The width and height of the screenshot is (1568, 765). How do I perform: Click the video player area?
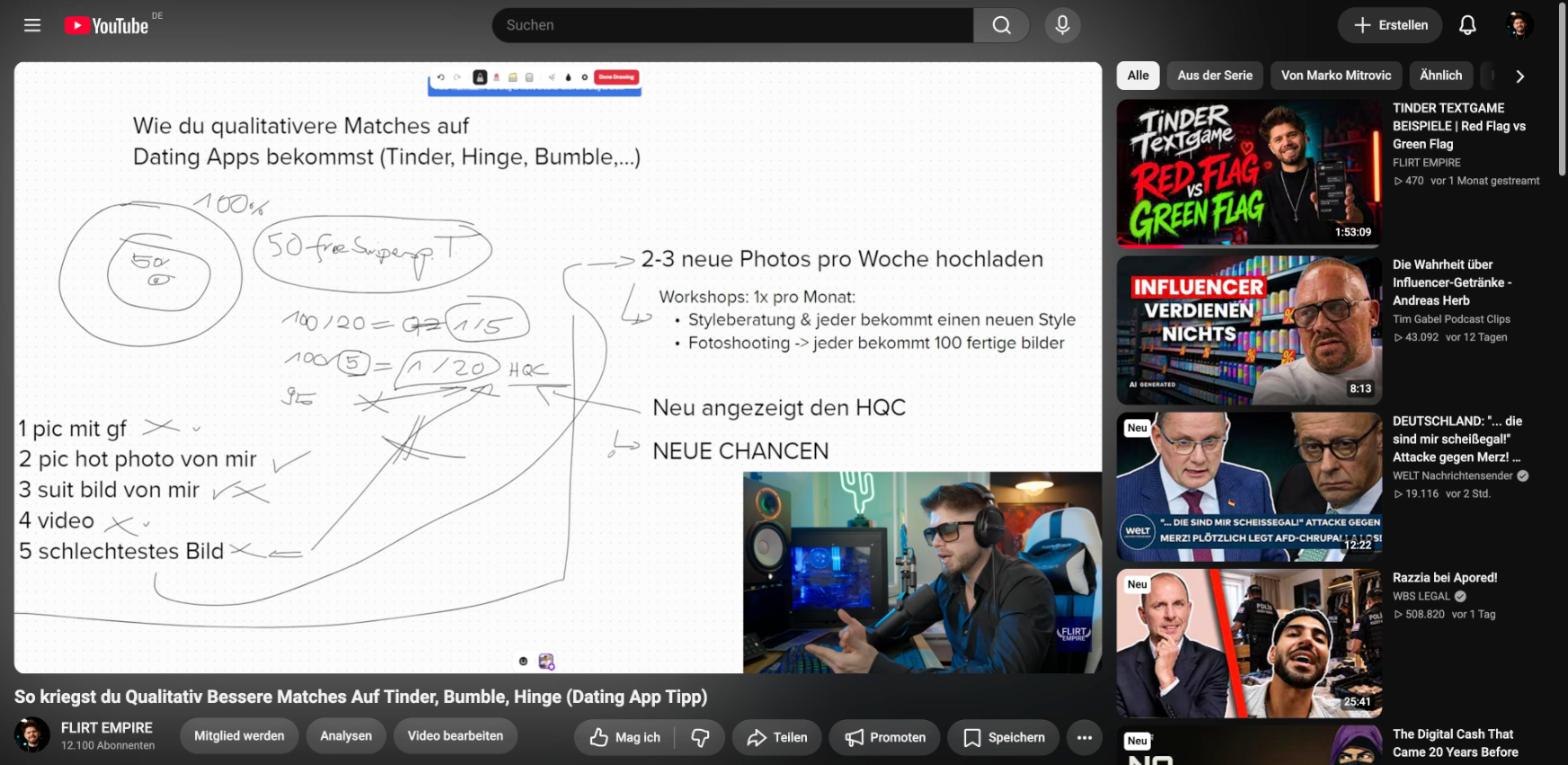[558, 368]
